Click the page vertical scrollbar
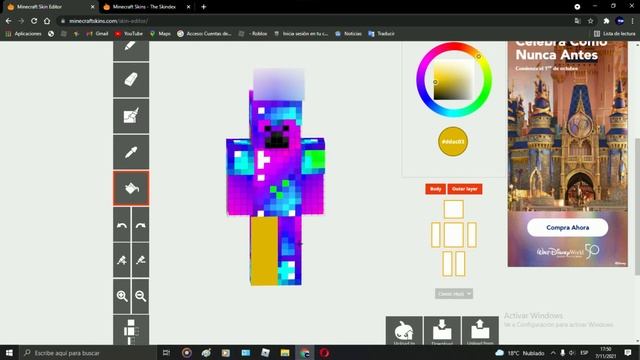Viewport: 640px width, 360px height. click(637, 206)
